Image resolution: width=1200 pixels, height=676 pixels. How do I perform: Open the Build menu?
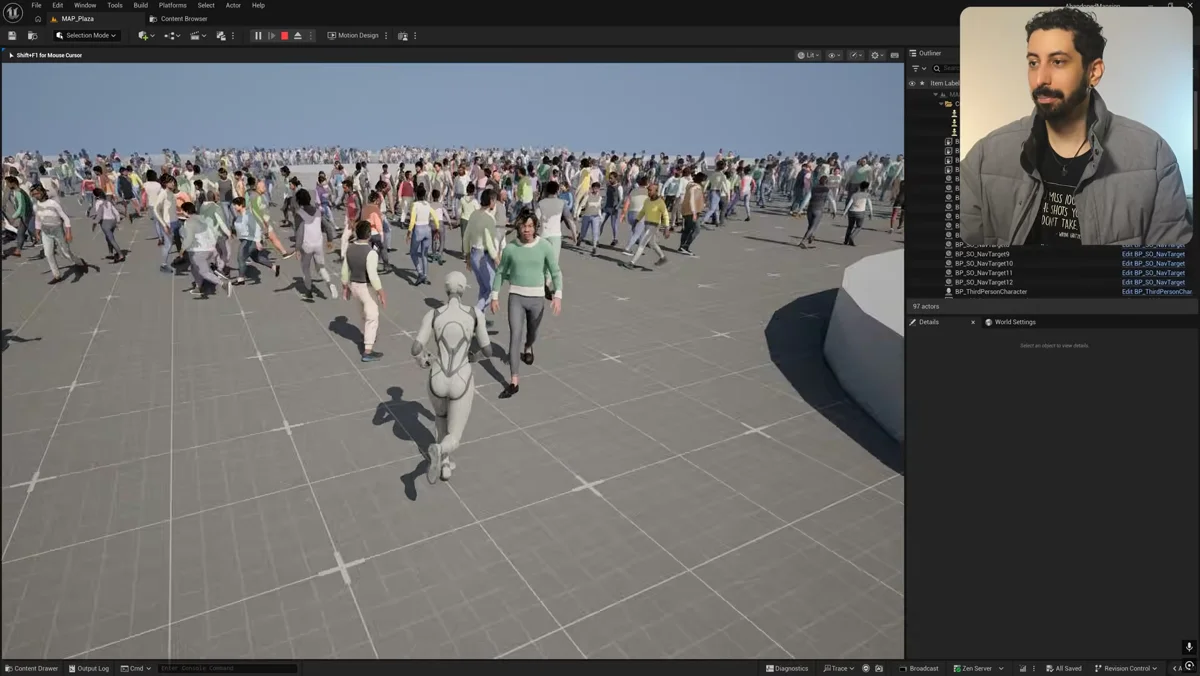141,5
